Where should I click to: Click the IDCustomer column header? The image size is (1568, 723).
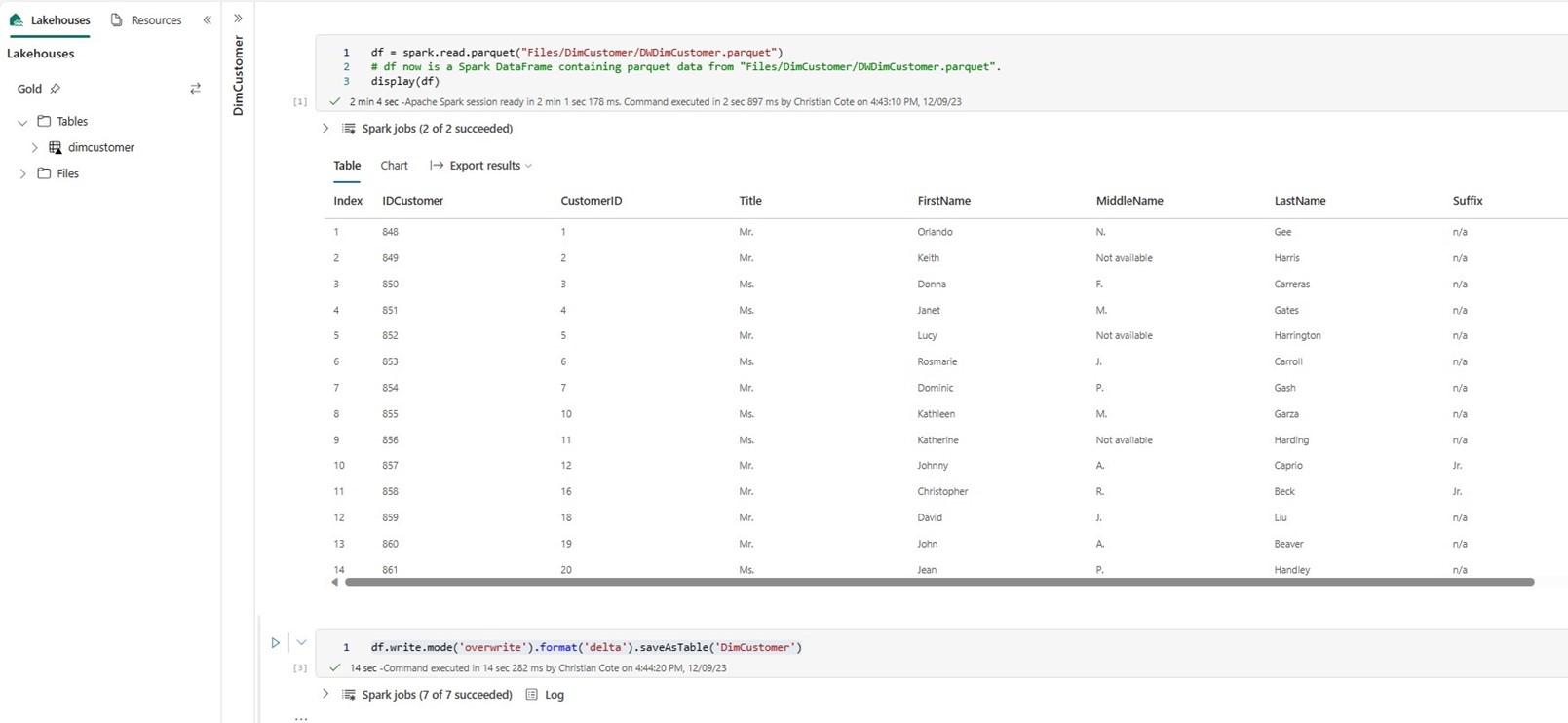(x=412, y=201)
